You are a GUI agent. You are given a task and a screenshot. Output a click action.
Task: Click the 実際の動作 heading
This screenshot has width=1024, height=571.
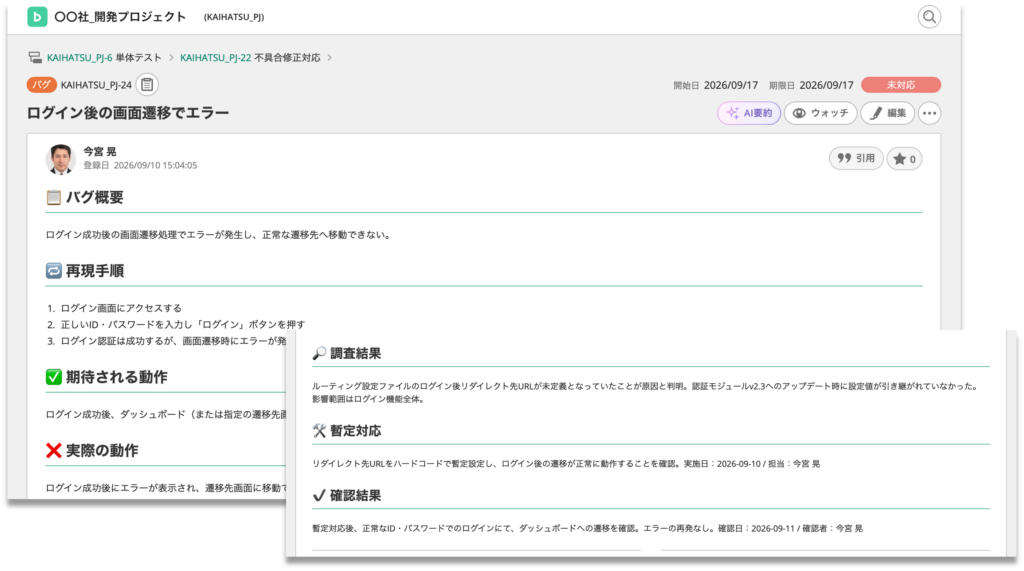pyautogui.click(x=102, y=450)
